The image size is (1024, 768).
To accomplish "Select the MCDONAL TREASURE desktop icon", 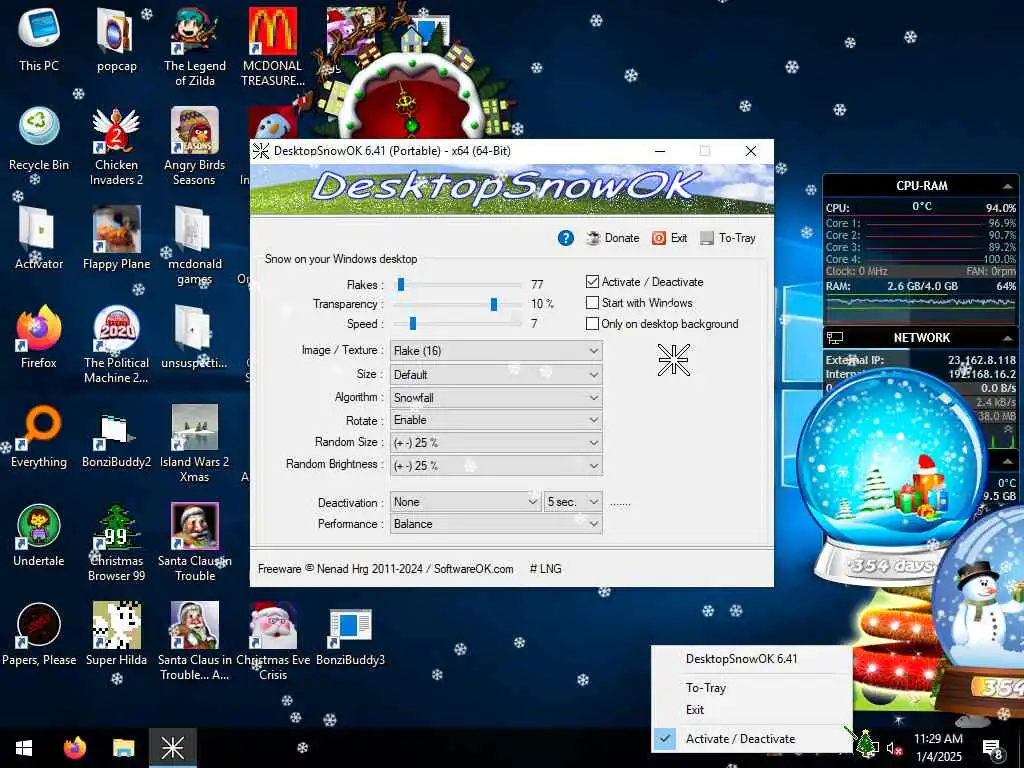I will 273,47.
